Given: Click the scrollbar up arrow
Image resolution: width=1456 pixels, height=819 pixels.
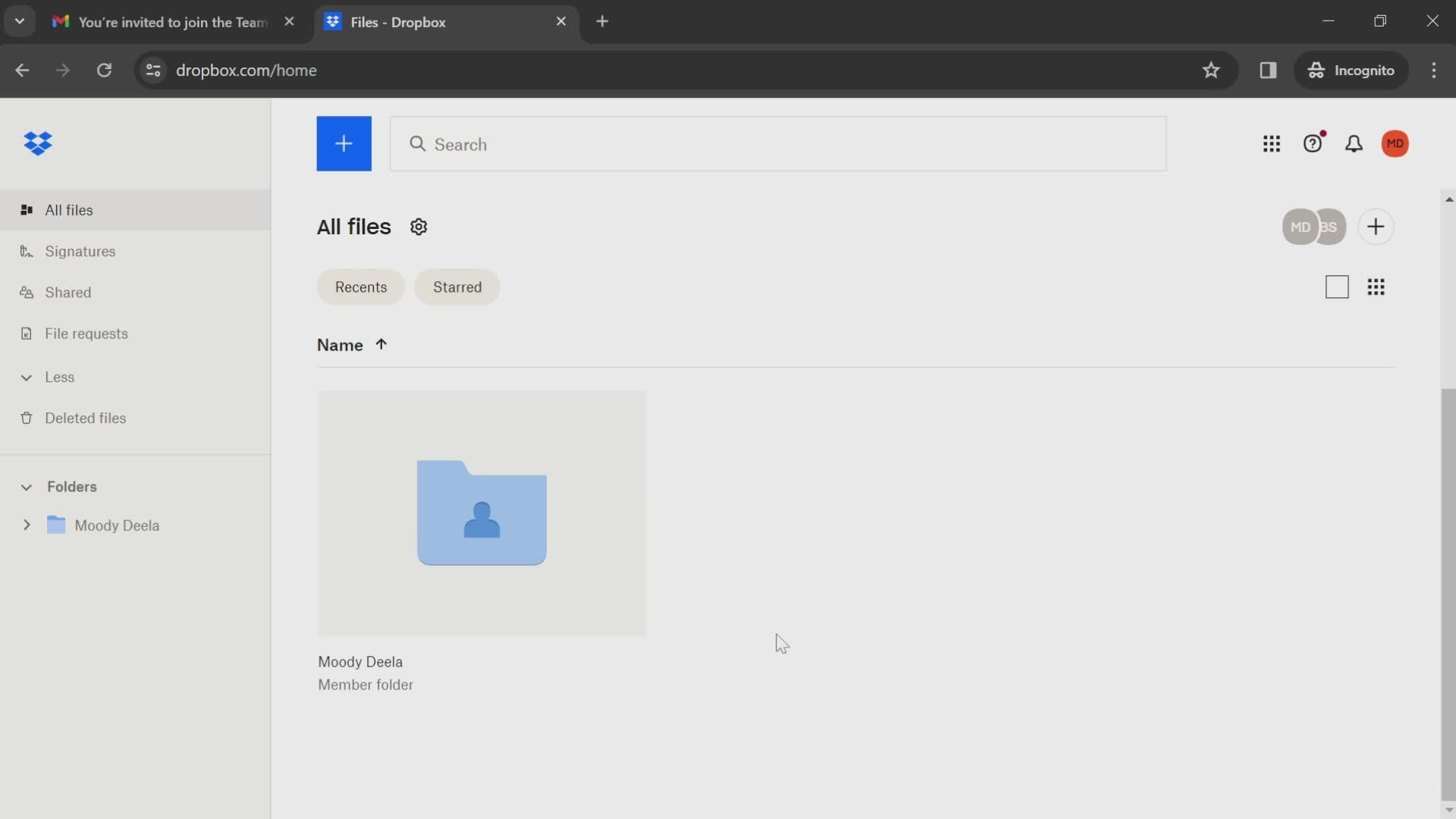Looking at the screenshot, I should [1448, 199].
